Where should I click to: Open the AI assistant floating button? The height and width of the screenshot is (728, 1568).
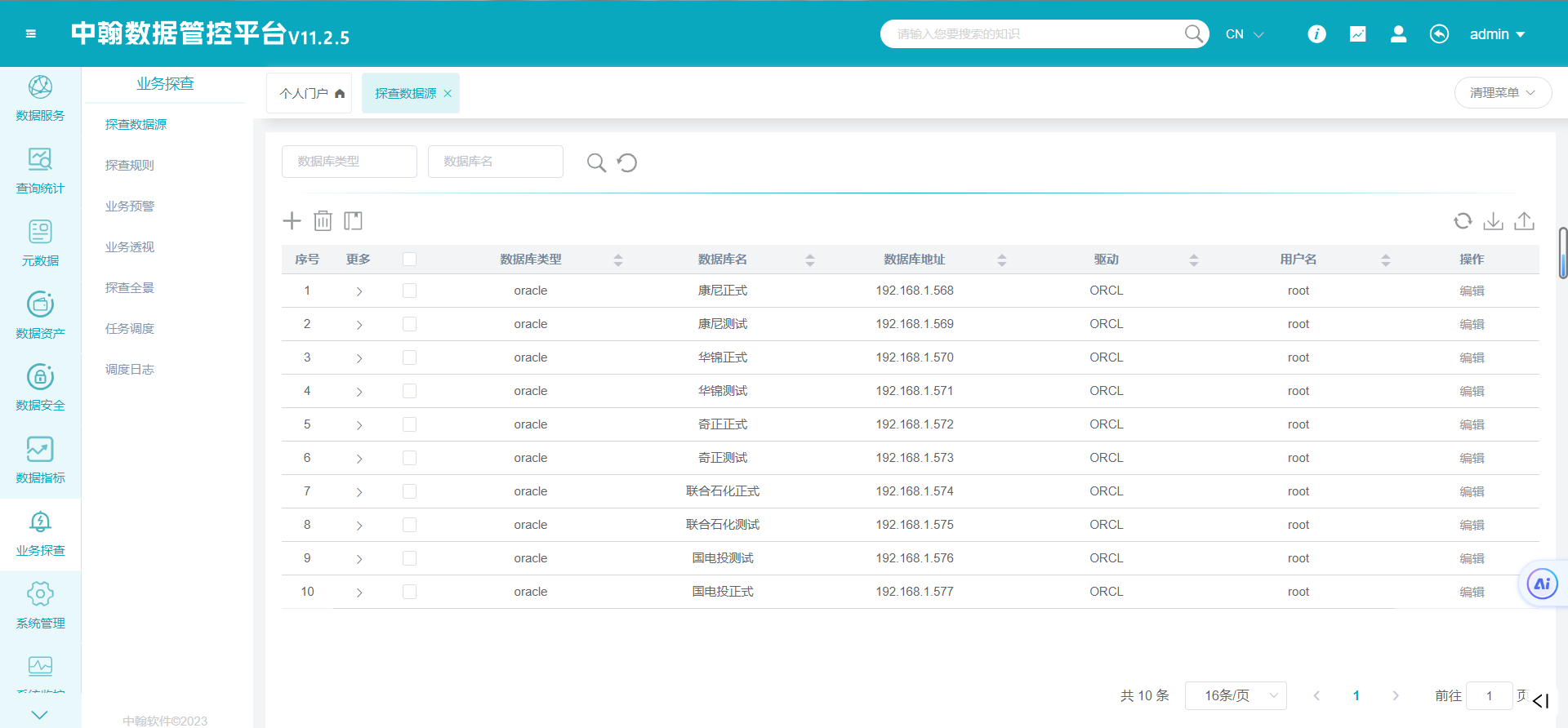coord(1542,584)
